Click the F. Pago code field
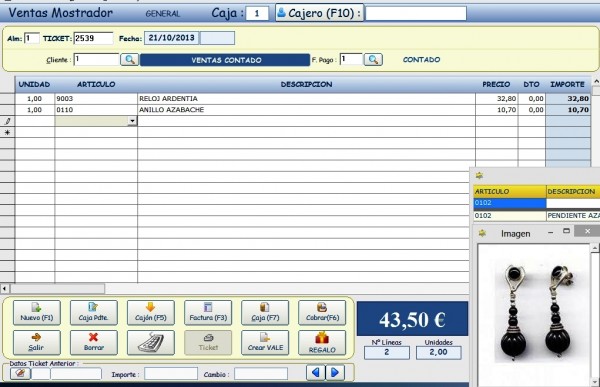 point(351,59)
